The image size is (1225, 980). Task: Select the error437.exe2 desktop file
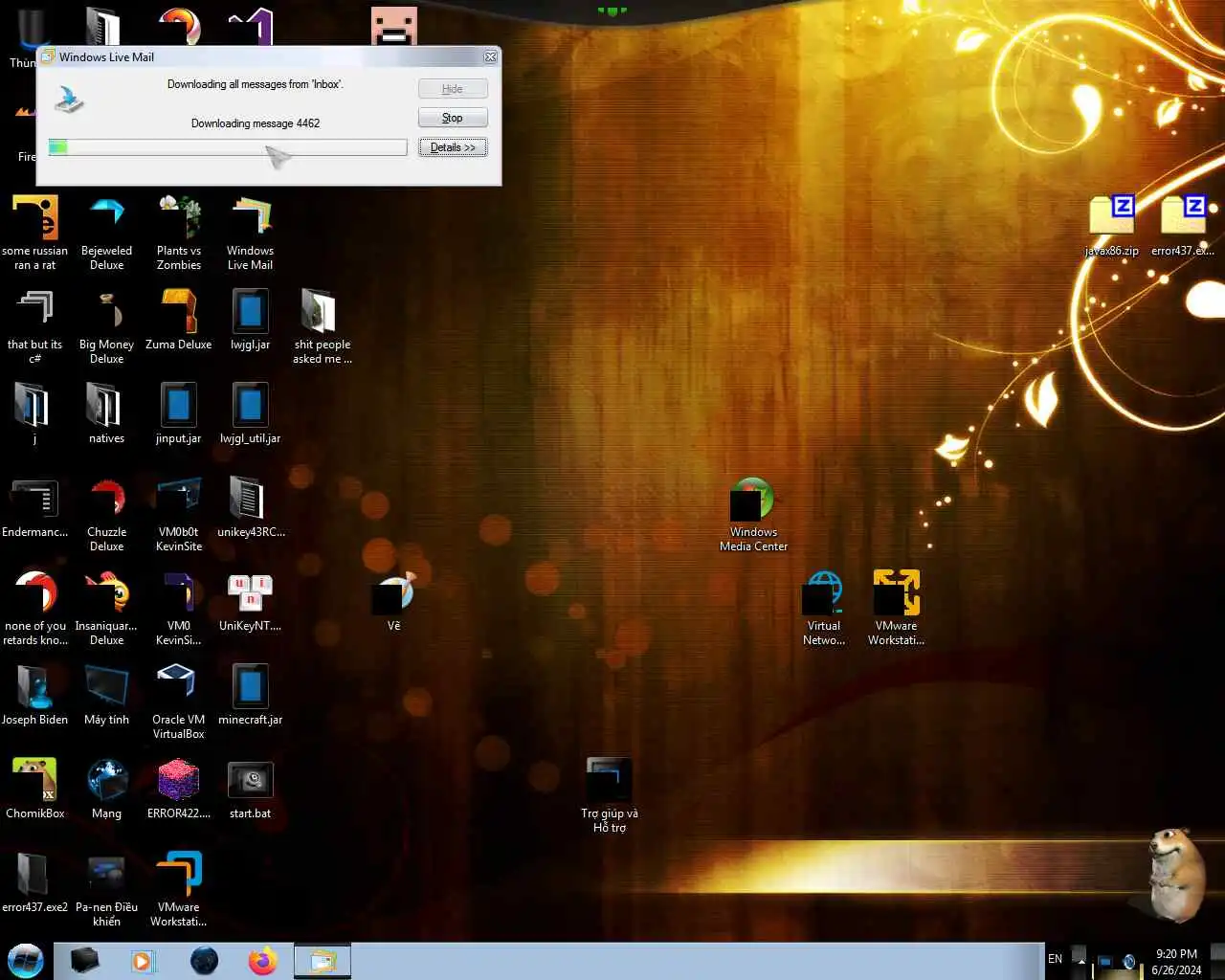(x=35, y=882)
